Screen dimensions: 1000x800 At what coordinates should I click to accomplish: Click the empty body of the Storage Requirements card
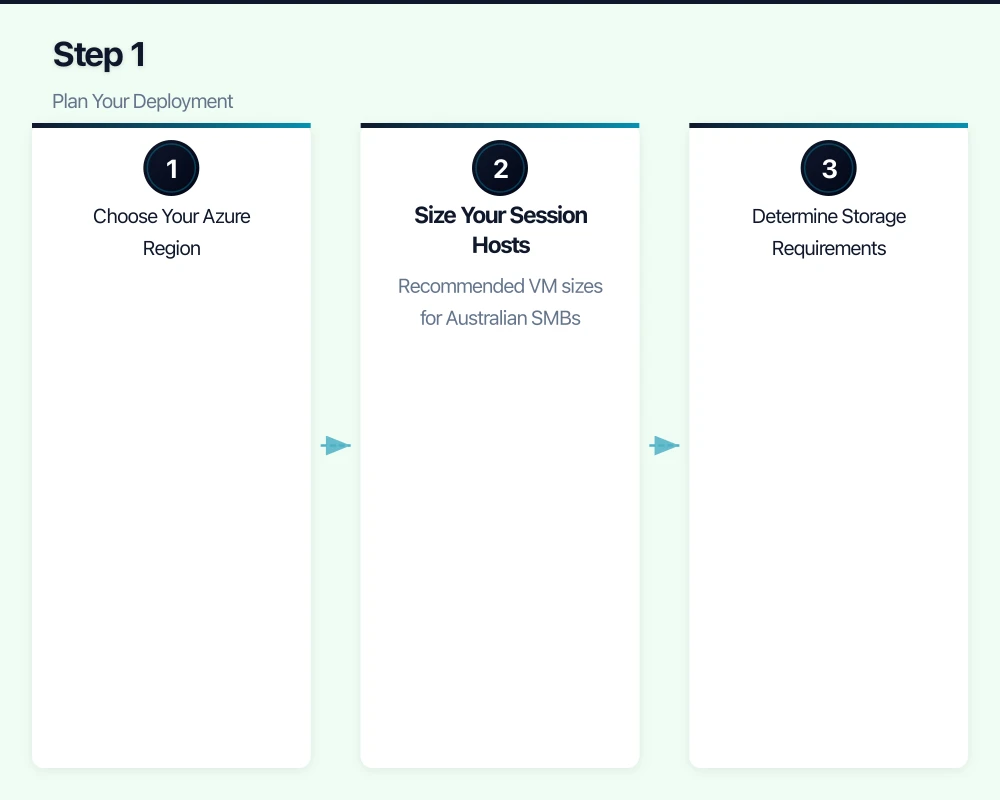[x=829, y=500]
